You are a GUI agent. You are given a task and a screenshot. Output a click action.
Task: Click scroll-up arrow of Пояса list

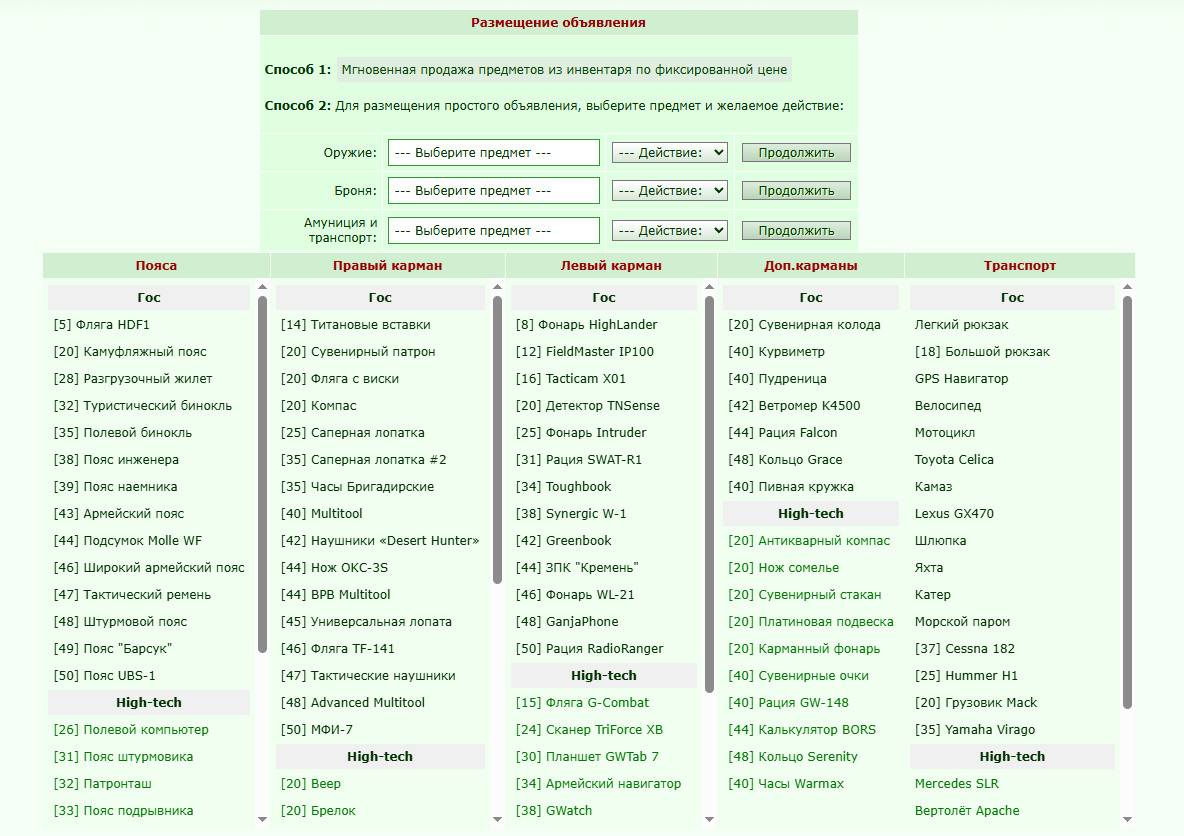(262, 287)
